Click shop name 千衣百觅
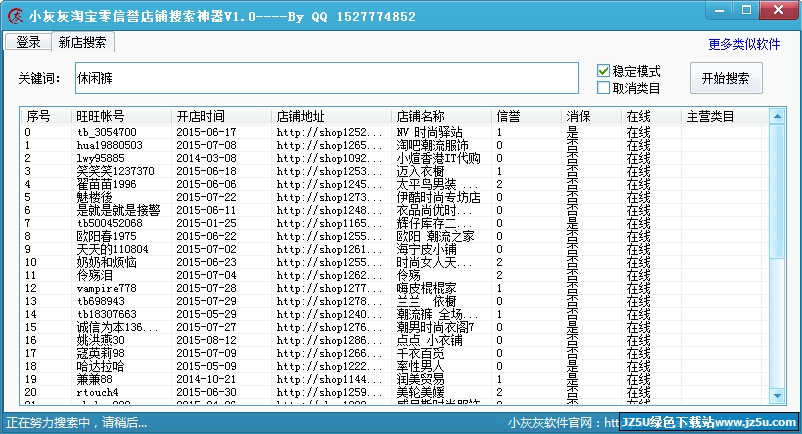This screenshot has width=802, height=434. pos(420,353)
